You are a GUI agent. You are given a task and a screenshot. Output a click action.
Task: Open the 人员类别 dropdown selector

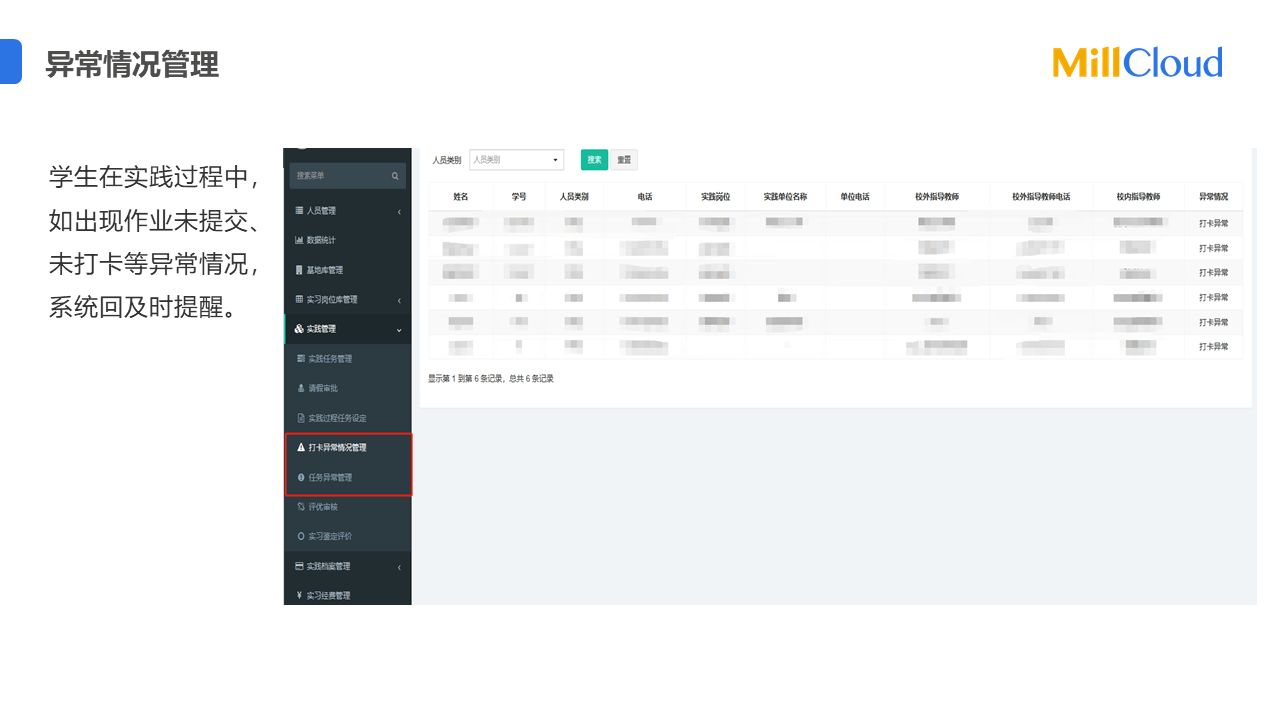pos(516,160)
